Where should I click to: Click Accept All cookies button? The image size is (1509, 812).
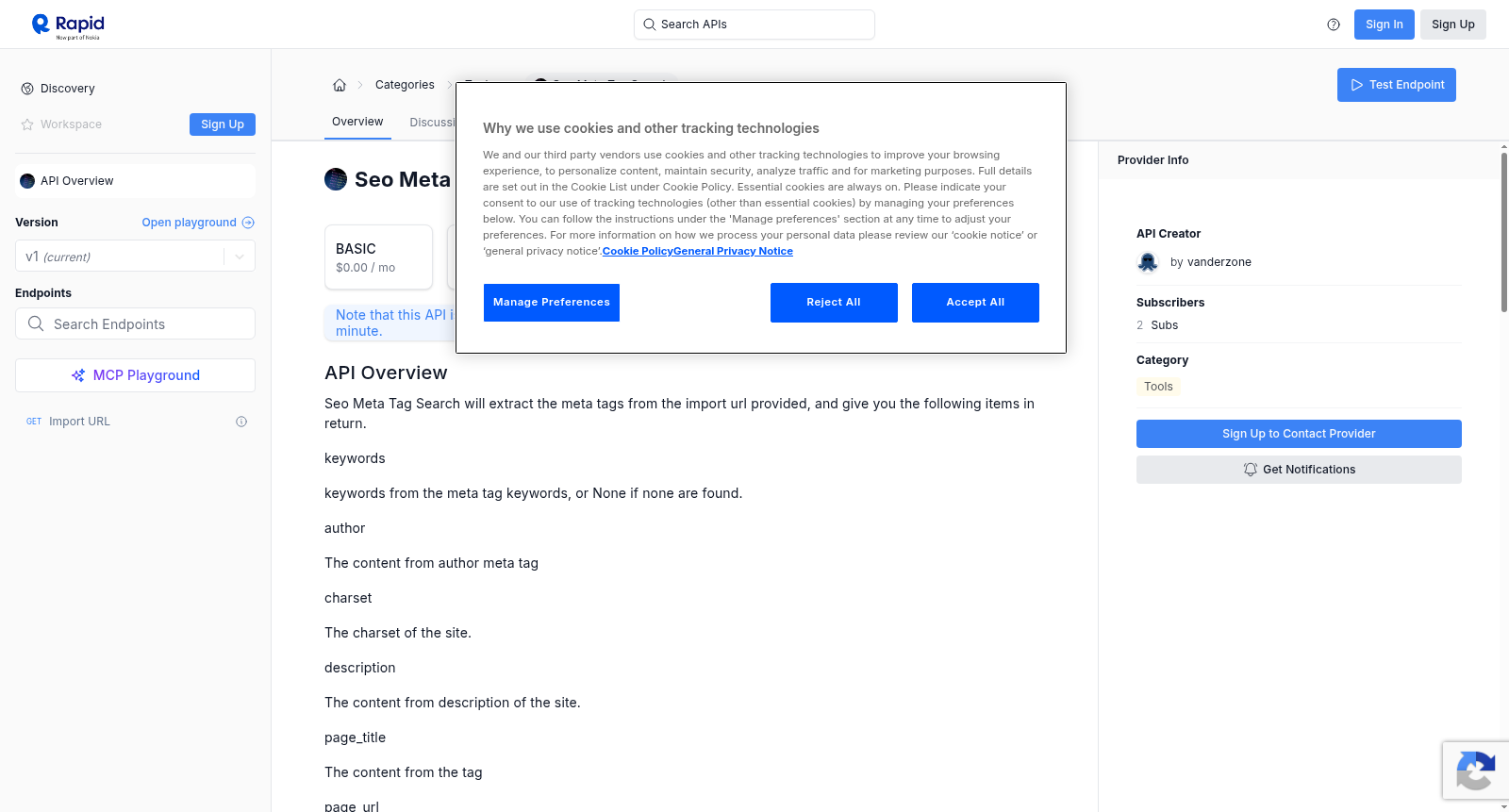pyautogui.click(x=975, y=303)
